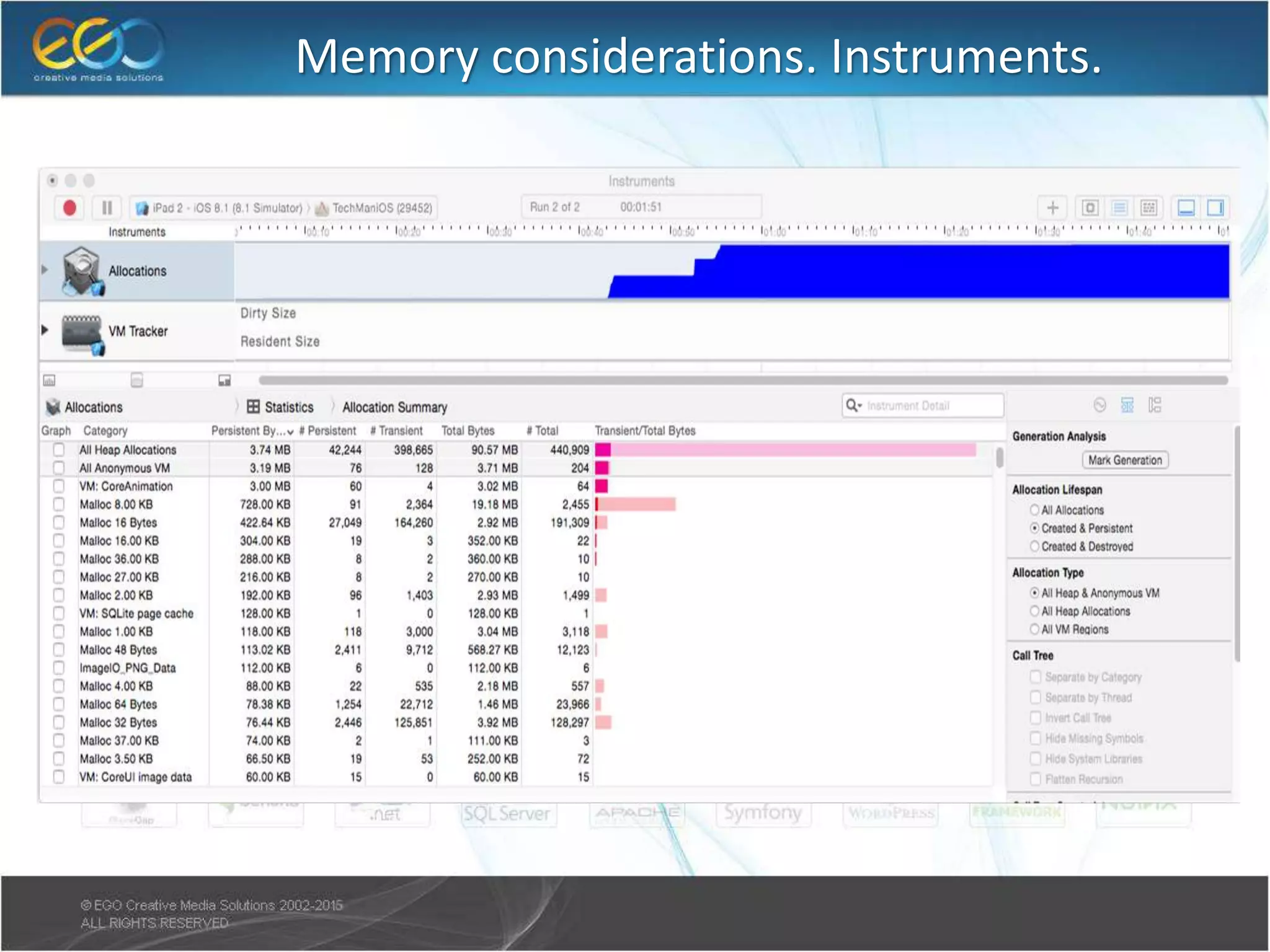Image resolution: width=1270 pixels, height=952 pixels.
Task: Select the VM Tracker instrument icon
Action: [x=81, y=332]
